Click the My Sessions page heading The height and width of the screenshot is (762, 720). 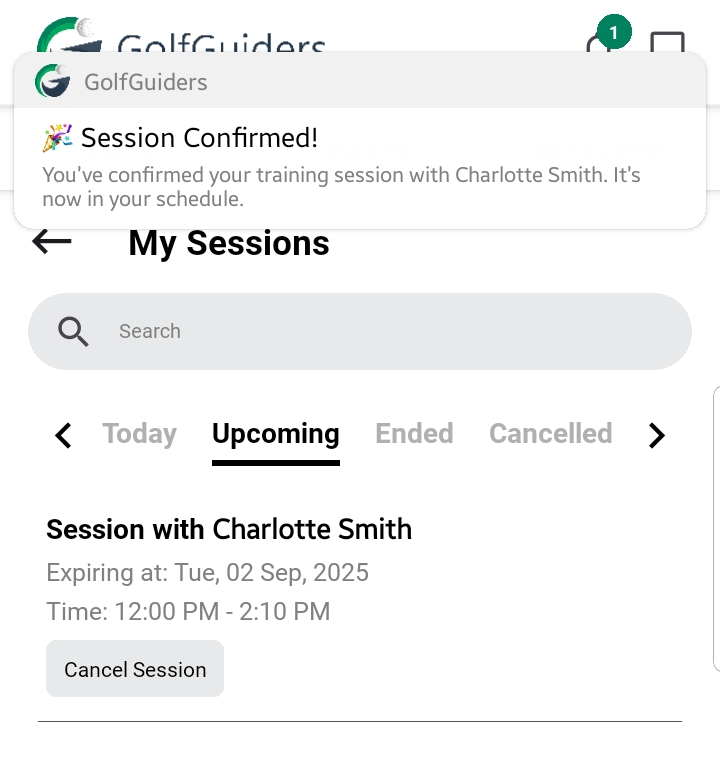pyautogui.click(x=229, y=243)
